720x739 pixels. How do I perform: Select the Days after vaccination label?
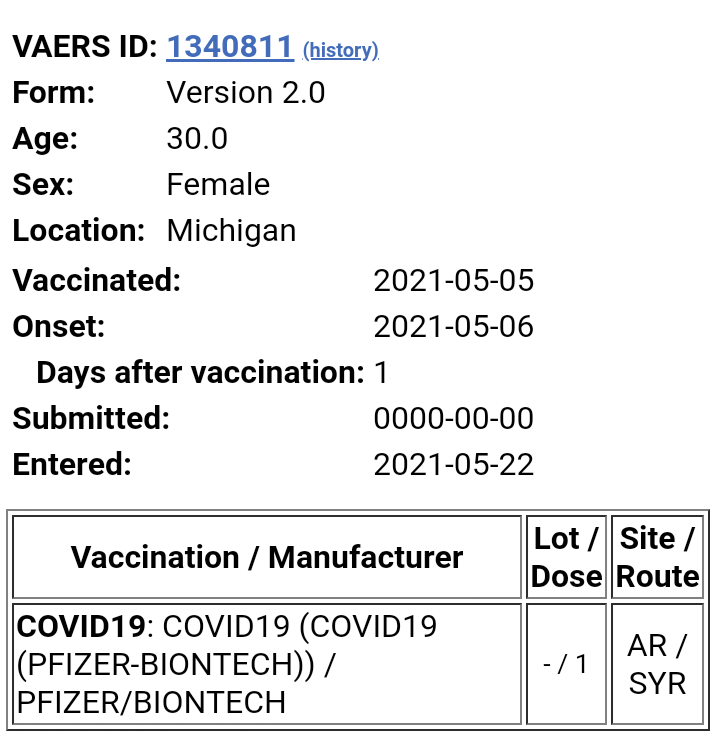click(200, 373)
